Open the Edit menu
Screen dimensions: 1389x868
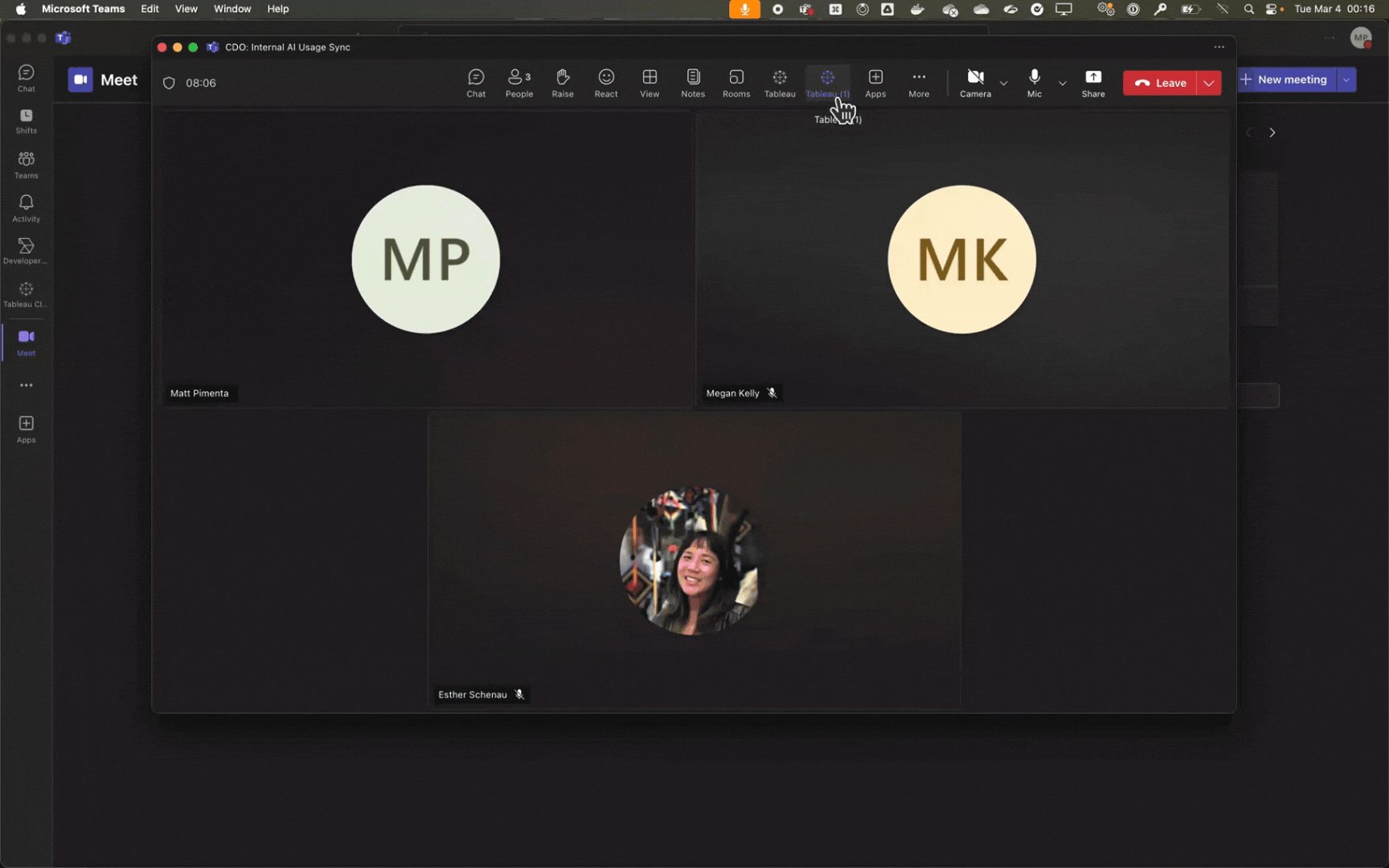(x=150, y=9)
